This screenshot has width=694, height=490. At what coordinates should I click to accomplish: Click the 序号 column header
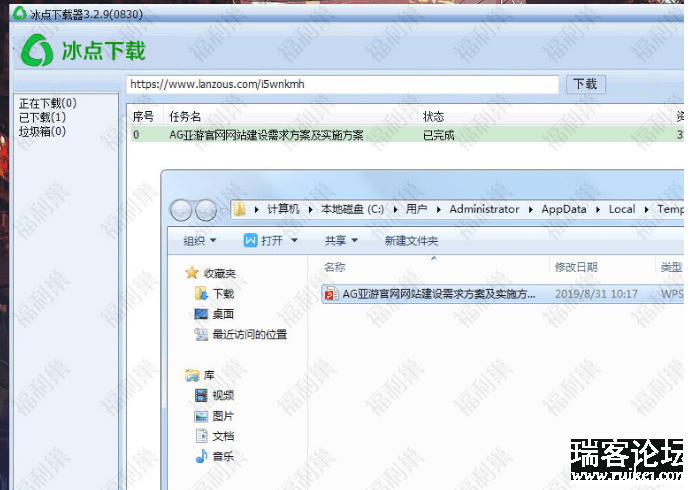click(x=143, y=117)
